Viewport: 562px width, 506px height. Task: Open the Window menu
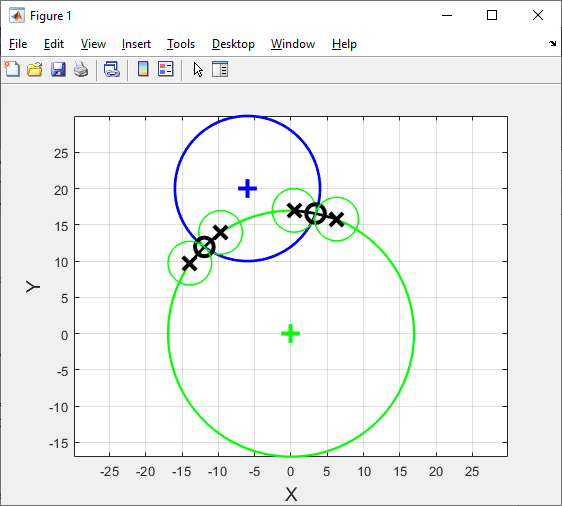[293, 44]
